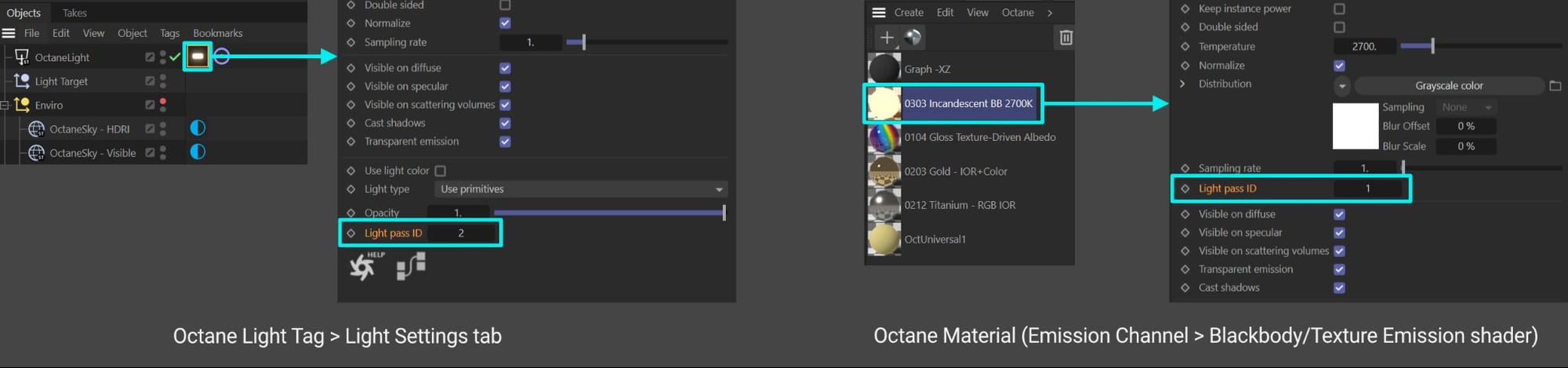Click the Light Target object icon
1568x368 pixels.
[22, 81]
